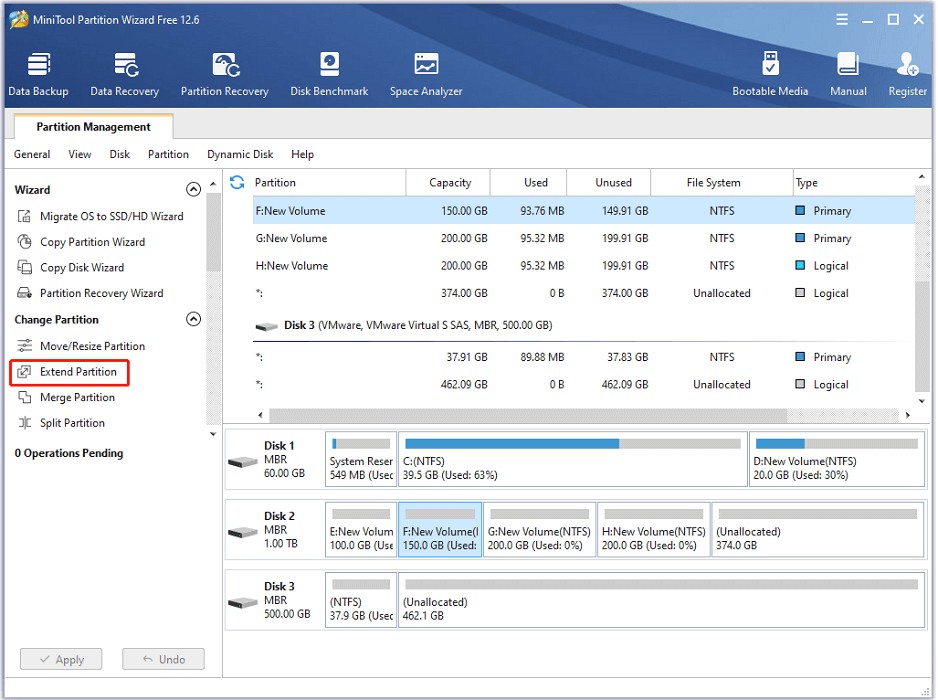Open the Space Analyzer tool

426,74
